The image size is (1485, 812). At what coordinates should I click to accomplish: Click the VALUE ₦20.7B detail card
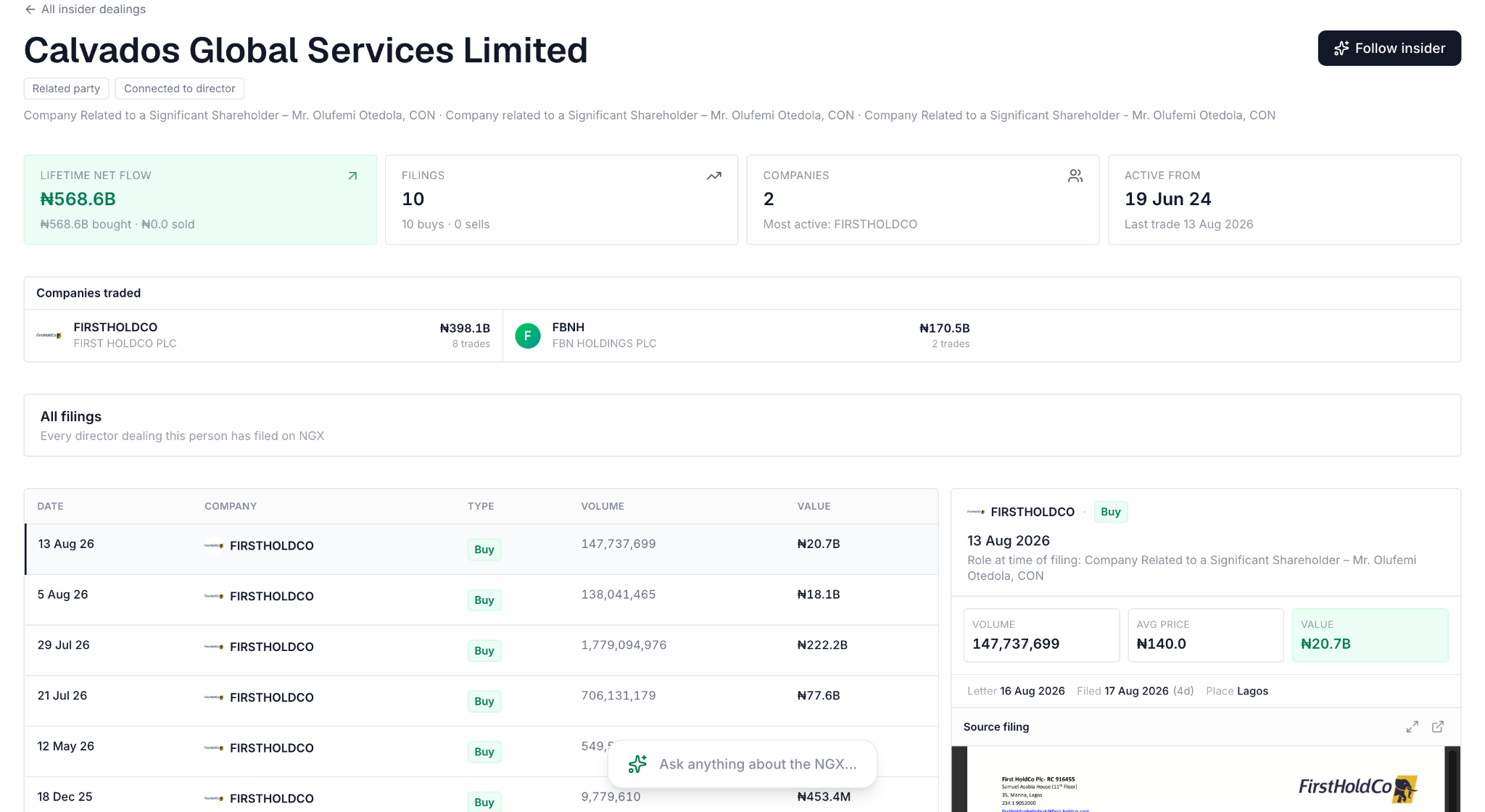[x=1370, y=635]
